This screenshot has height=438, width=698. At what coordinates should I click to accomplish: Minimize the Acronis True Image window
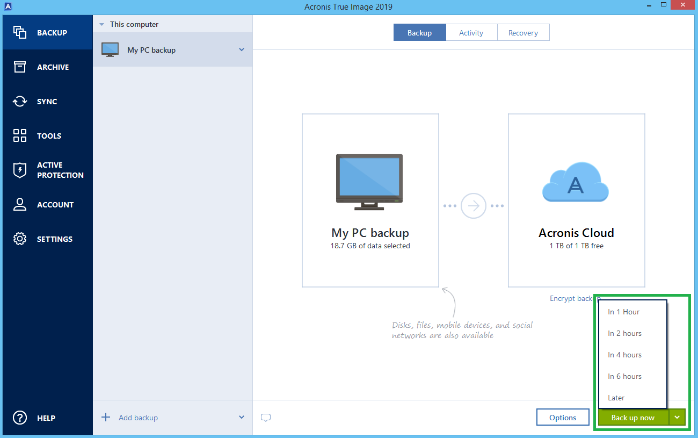pos(649,6)
